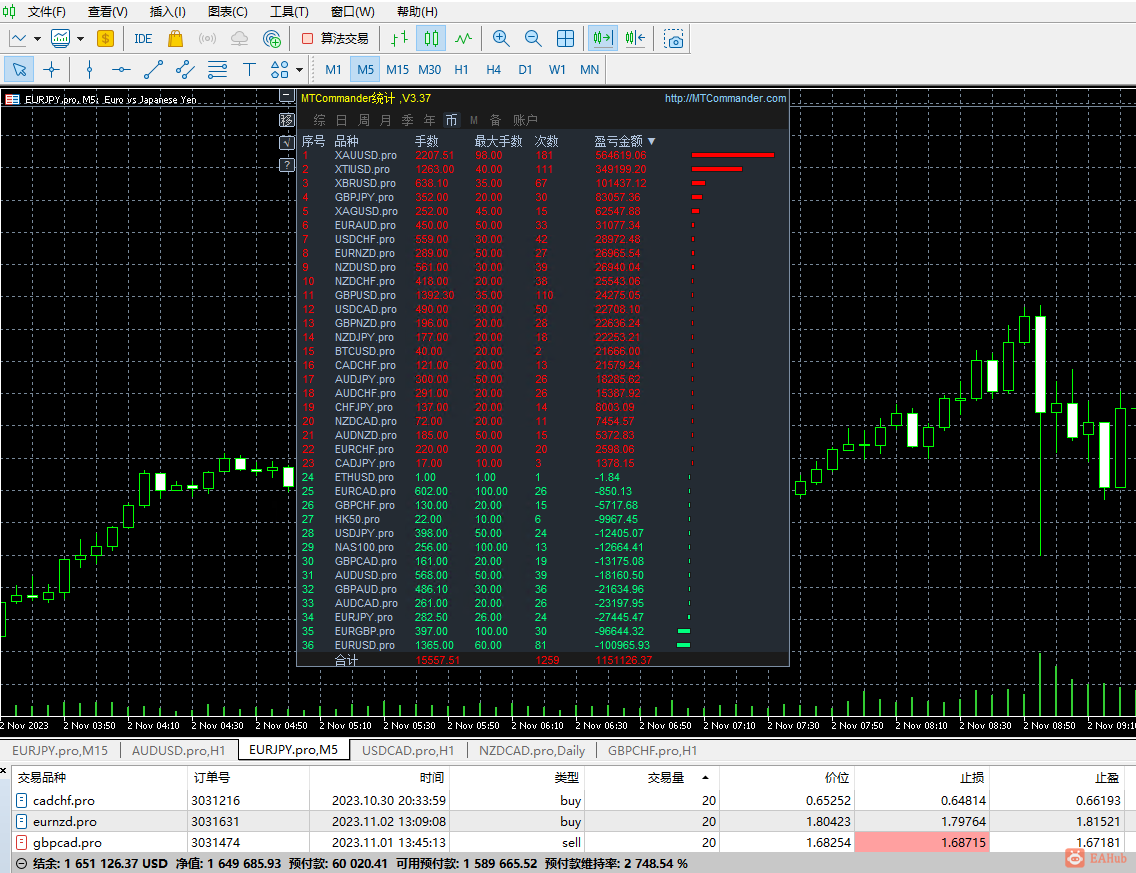Open the IDE editor
Image resolution: width=1136 pixels, height=873 pixels.
[x=143, y=38]
